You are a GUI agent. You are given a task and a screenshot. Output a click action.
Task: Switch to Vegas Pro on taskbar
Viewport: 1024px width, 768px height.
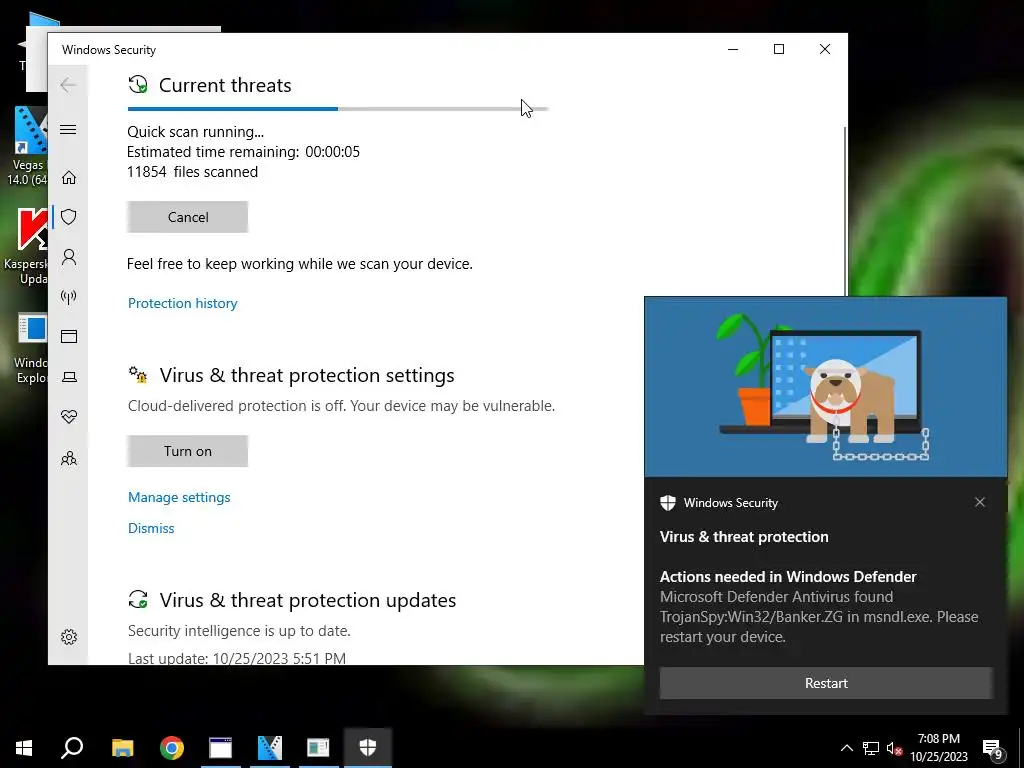click(269, 748)
